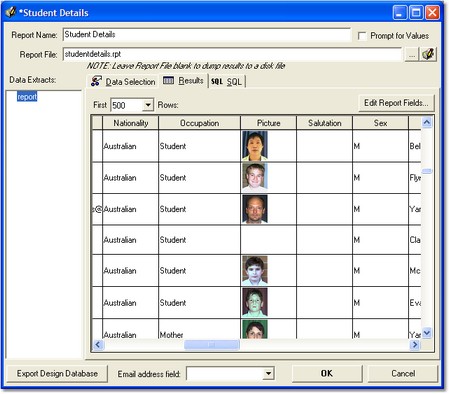This screenshot has width=449, height=394.
Task: Confirm with the OK button
Action: (327, 373)
